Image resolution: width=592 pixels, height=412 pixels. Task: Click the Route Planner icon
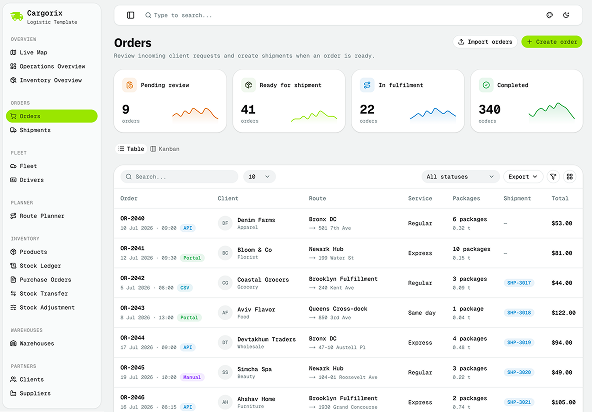pos(13,216)
